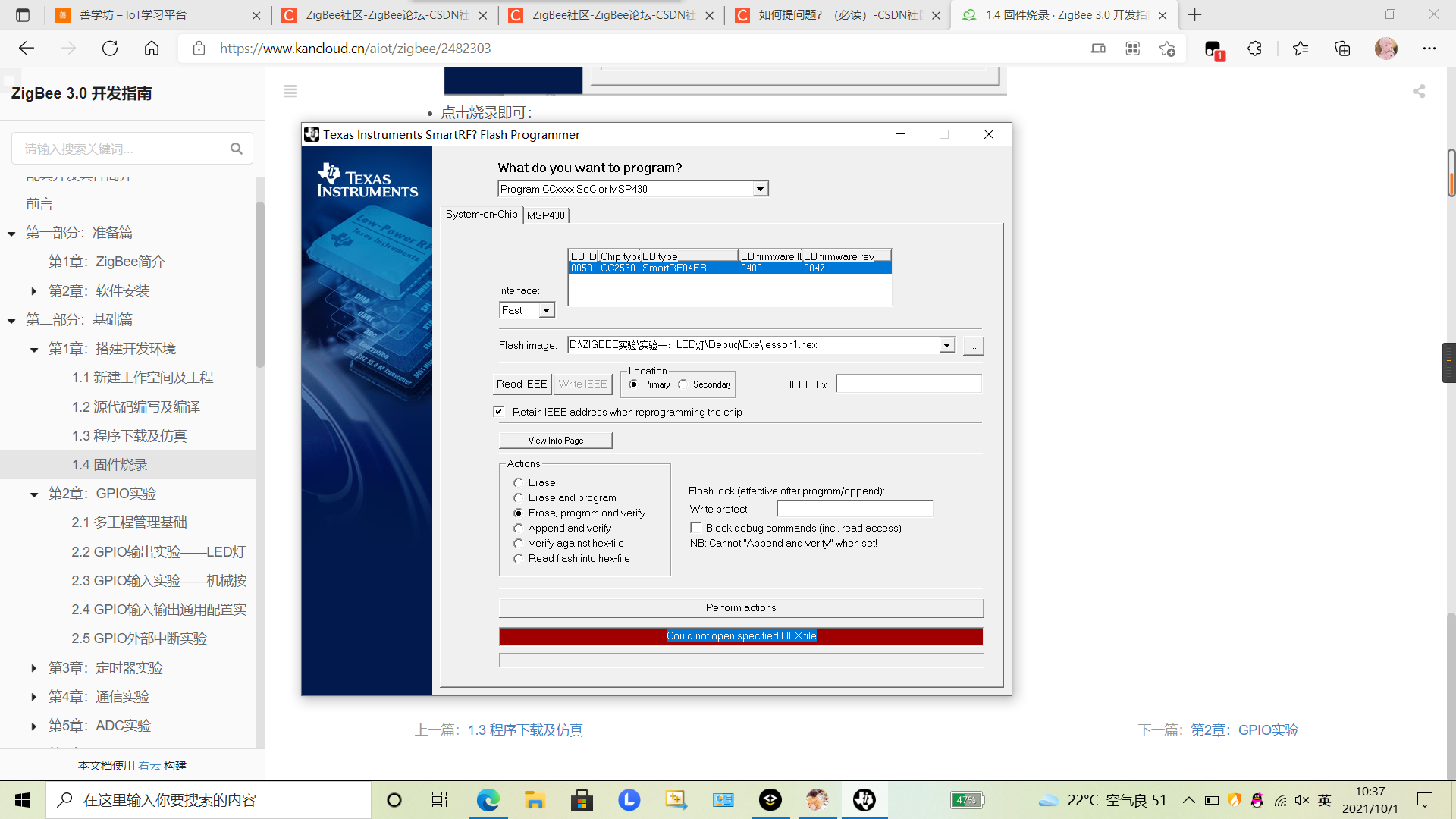Screen dimensions: 1456x819
Task: Open the favorites list icon
Action: tap(1301, 49)
